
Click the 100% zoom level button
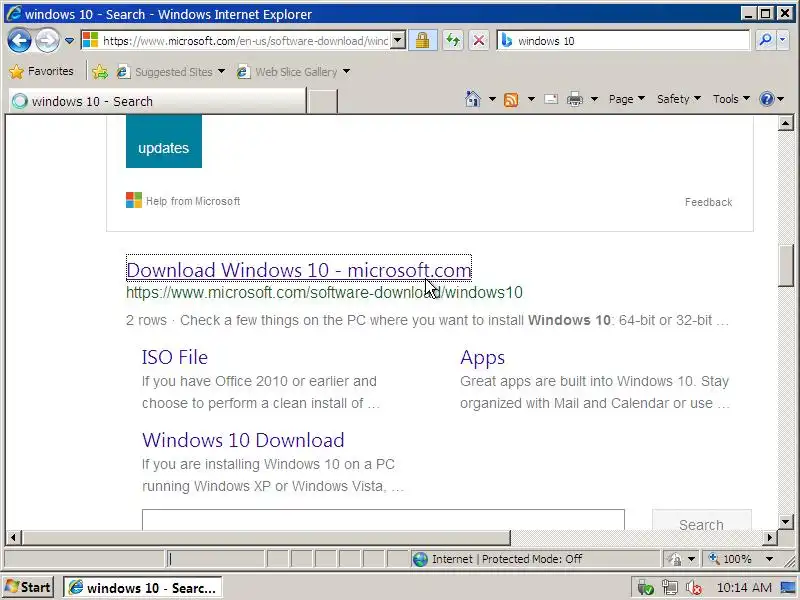pyautogui.click(x=731, y=559)
